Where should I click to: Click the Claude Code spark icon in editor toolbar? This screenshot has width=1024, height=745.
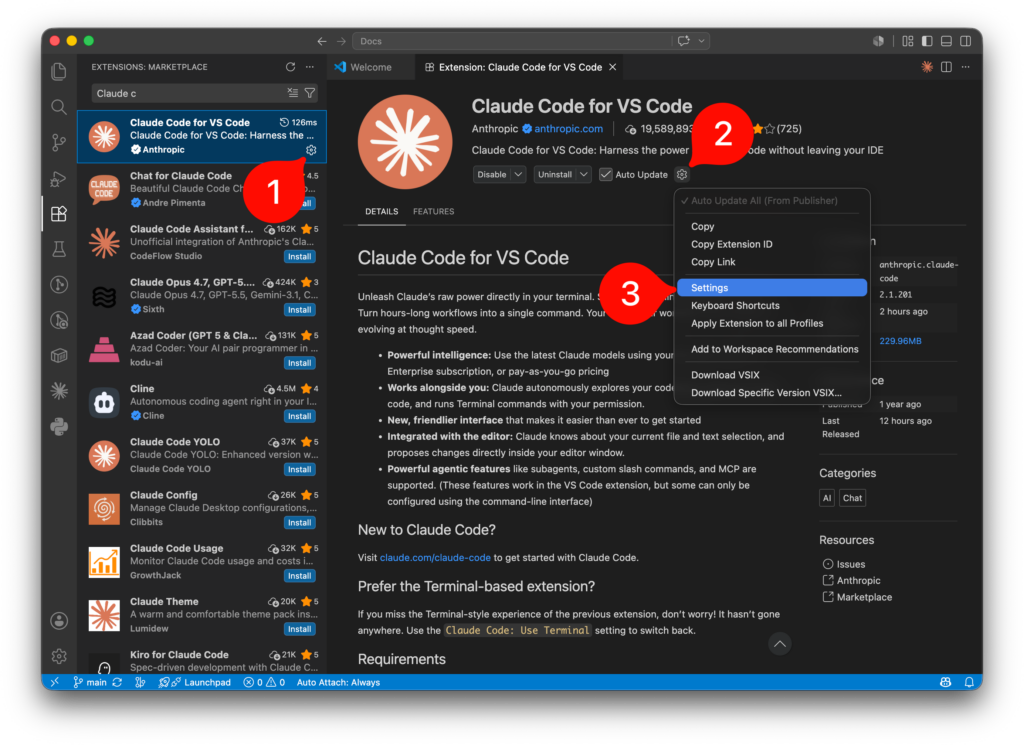pos(927,67)
